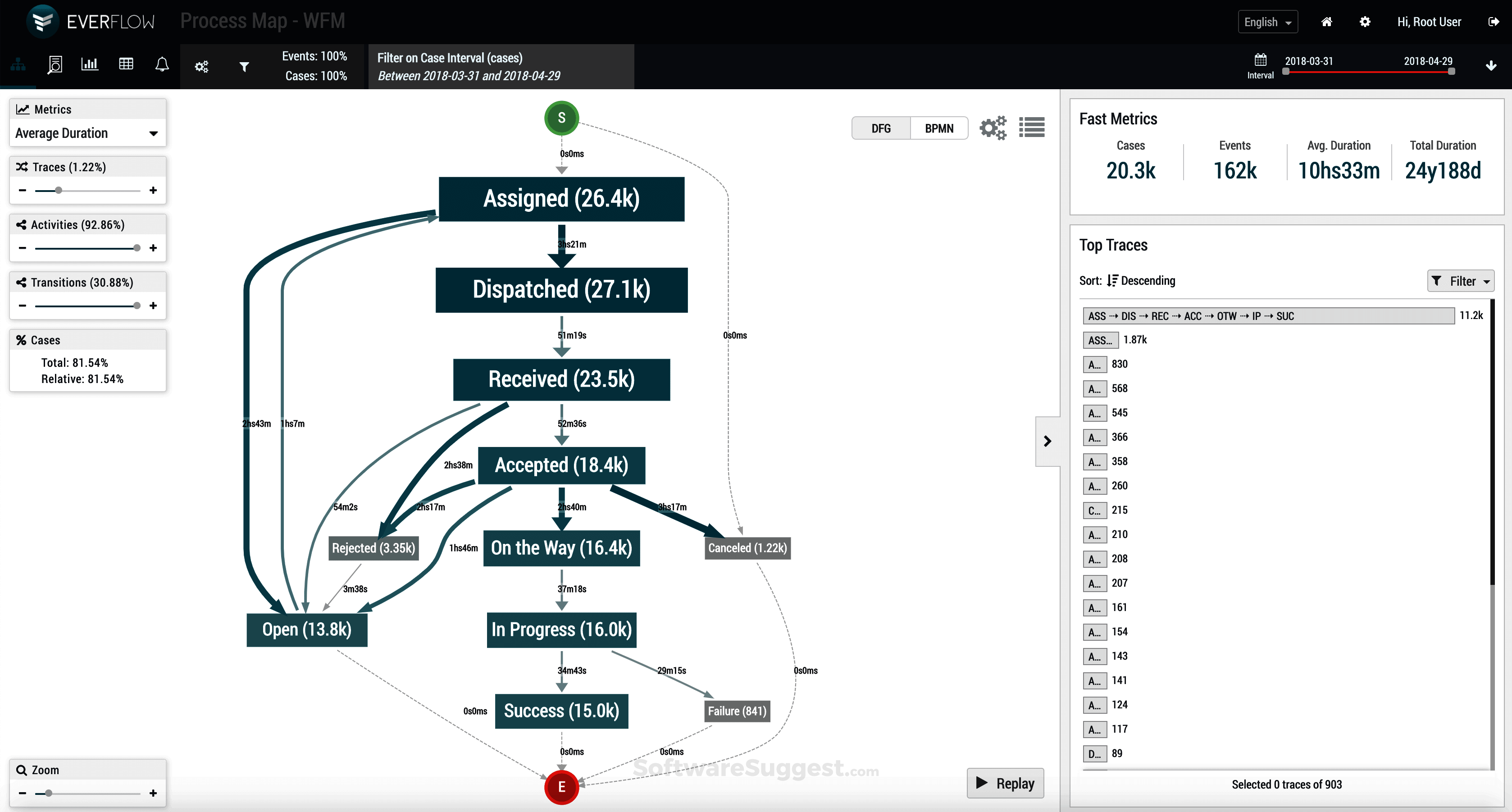Open the bar chart statistics view
This screenshot has width=1512, height=812.
[x=89, y=64]
